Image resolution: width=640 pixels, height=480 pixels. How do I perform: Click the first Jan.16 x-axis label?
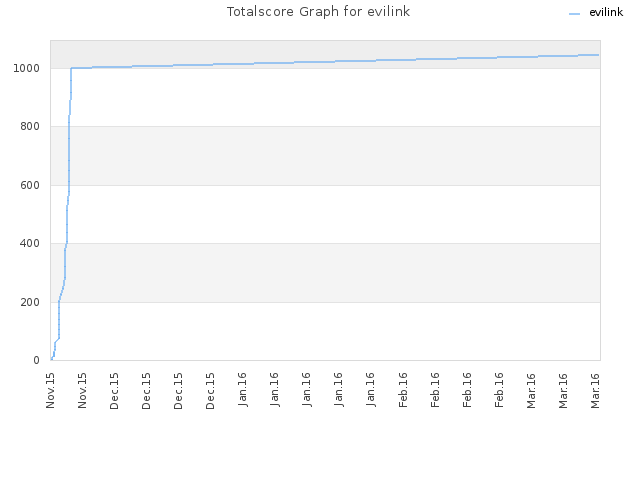click(x=242, y=390)
